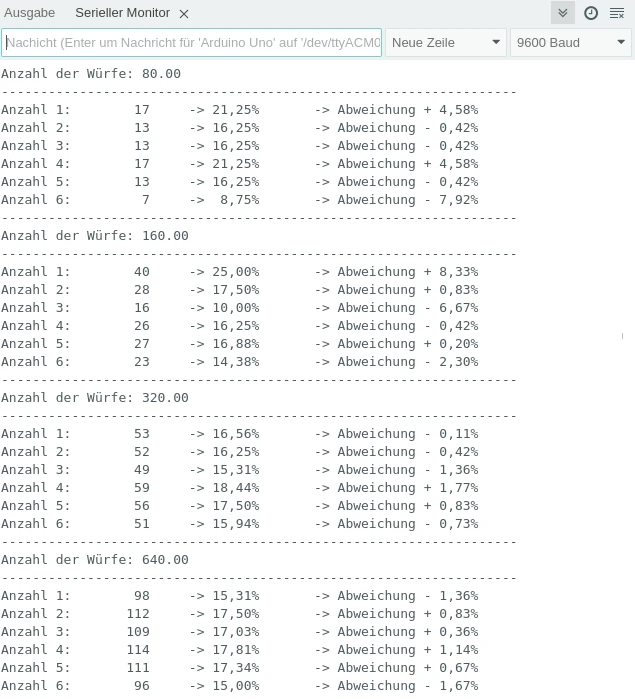Click the 'Anzahl der Würfe: 320.00' line
635x699 pixels.
(x=95, y=398)
